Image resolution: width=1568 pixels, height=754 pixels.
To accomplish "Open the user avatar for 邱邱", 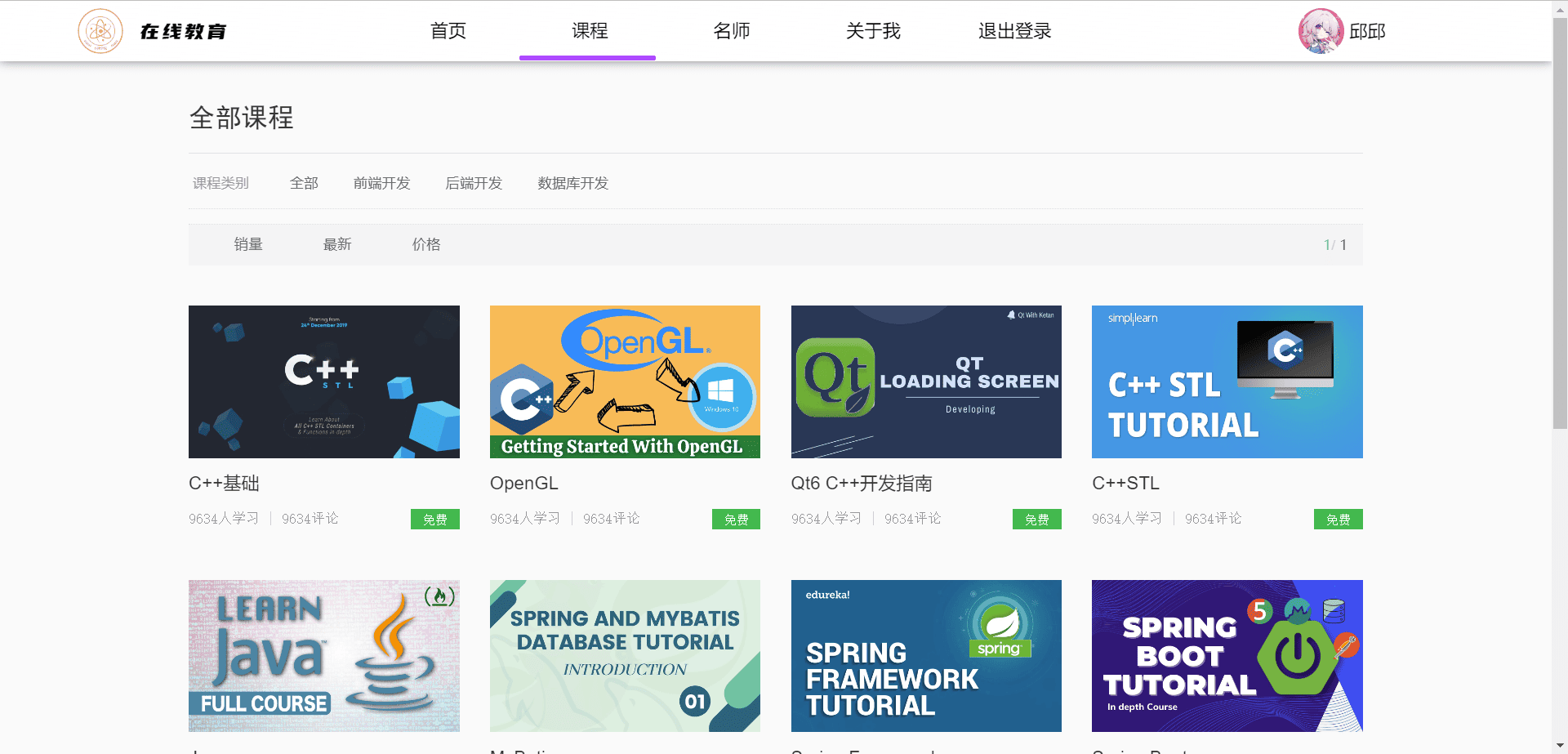I will coord(1320,31).
